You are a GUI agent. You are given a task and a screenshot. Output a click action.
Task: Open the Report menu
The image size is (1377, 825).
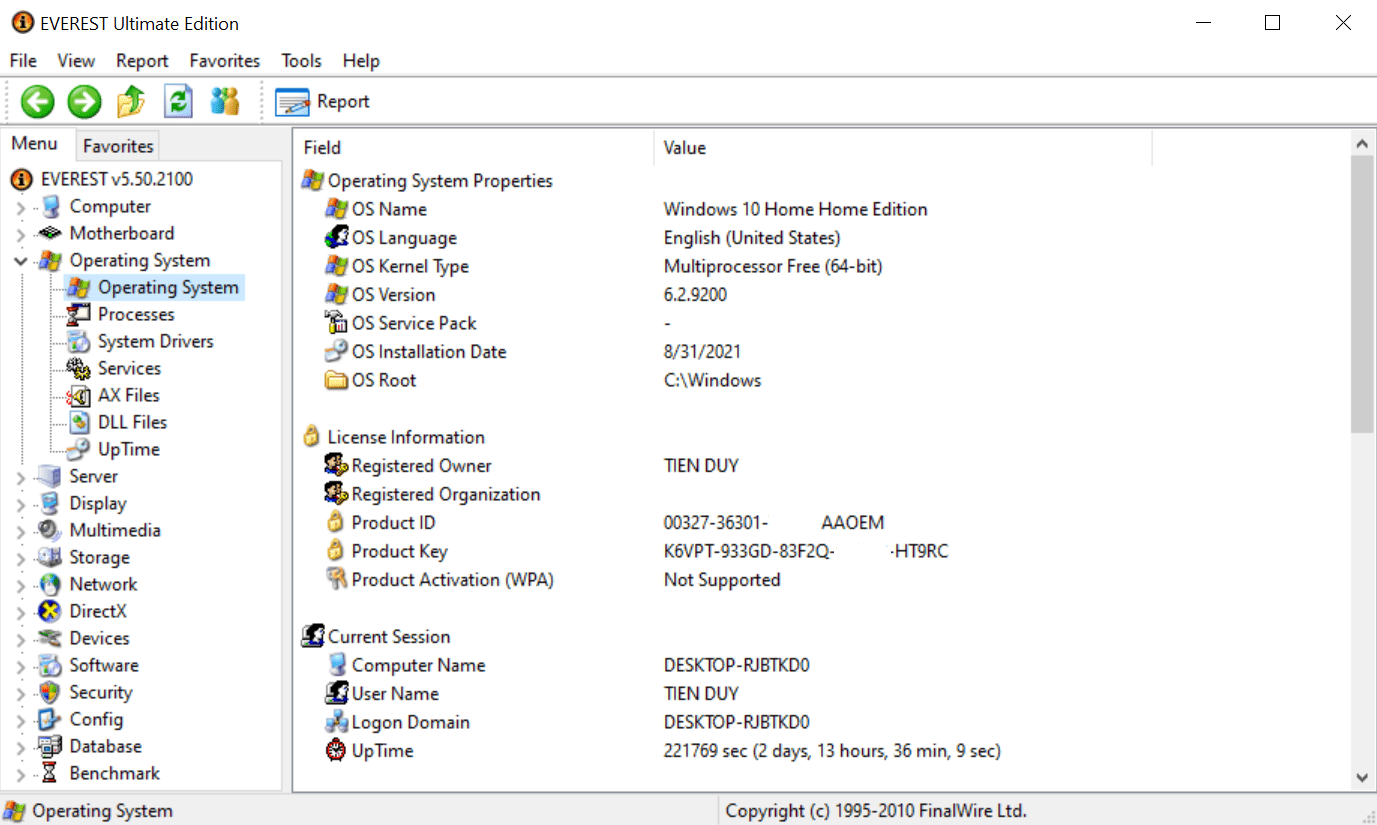pos(142,61)
